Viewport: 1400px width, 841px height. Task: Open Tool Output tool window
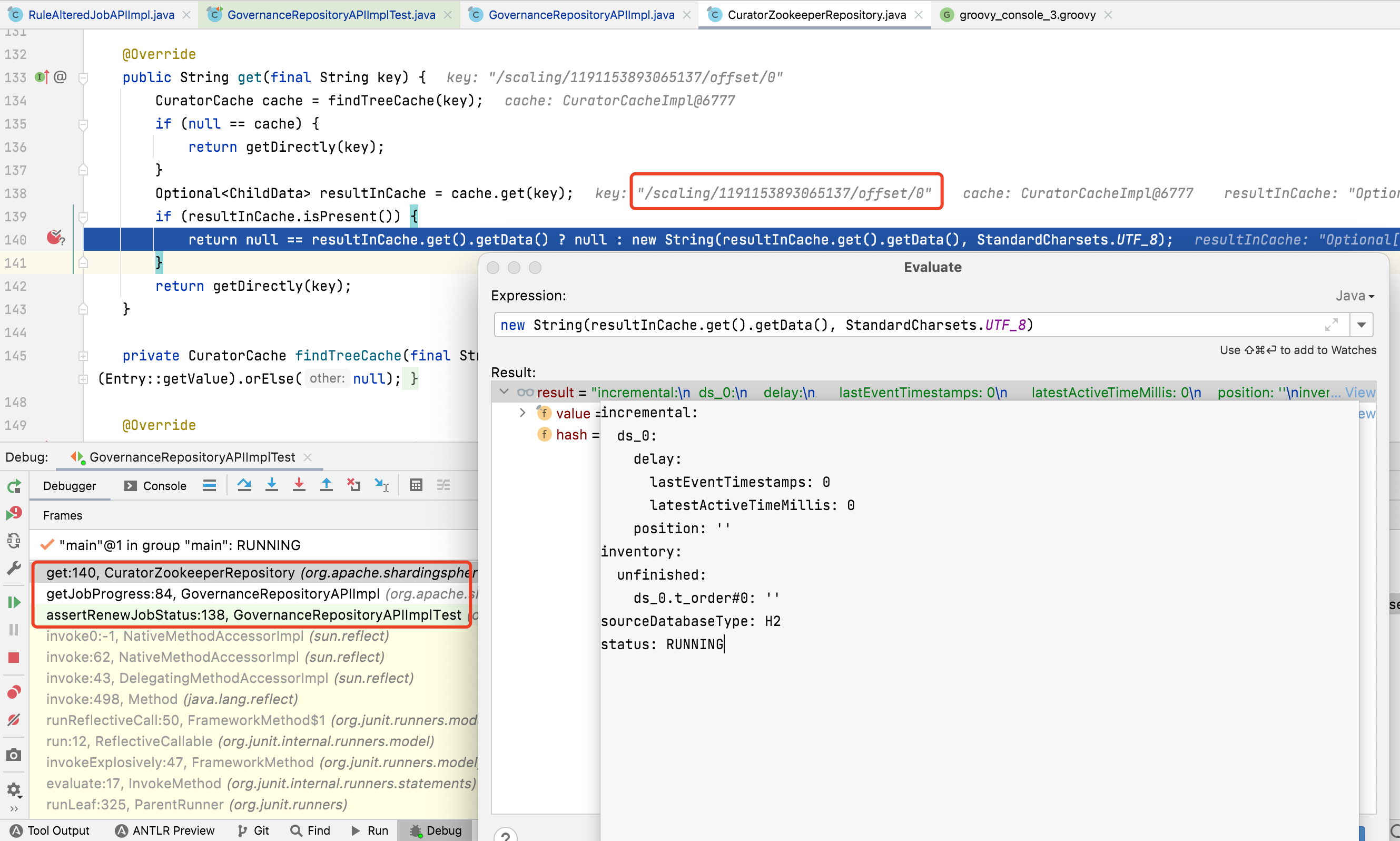point(50,830)
